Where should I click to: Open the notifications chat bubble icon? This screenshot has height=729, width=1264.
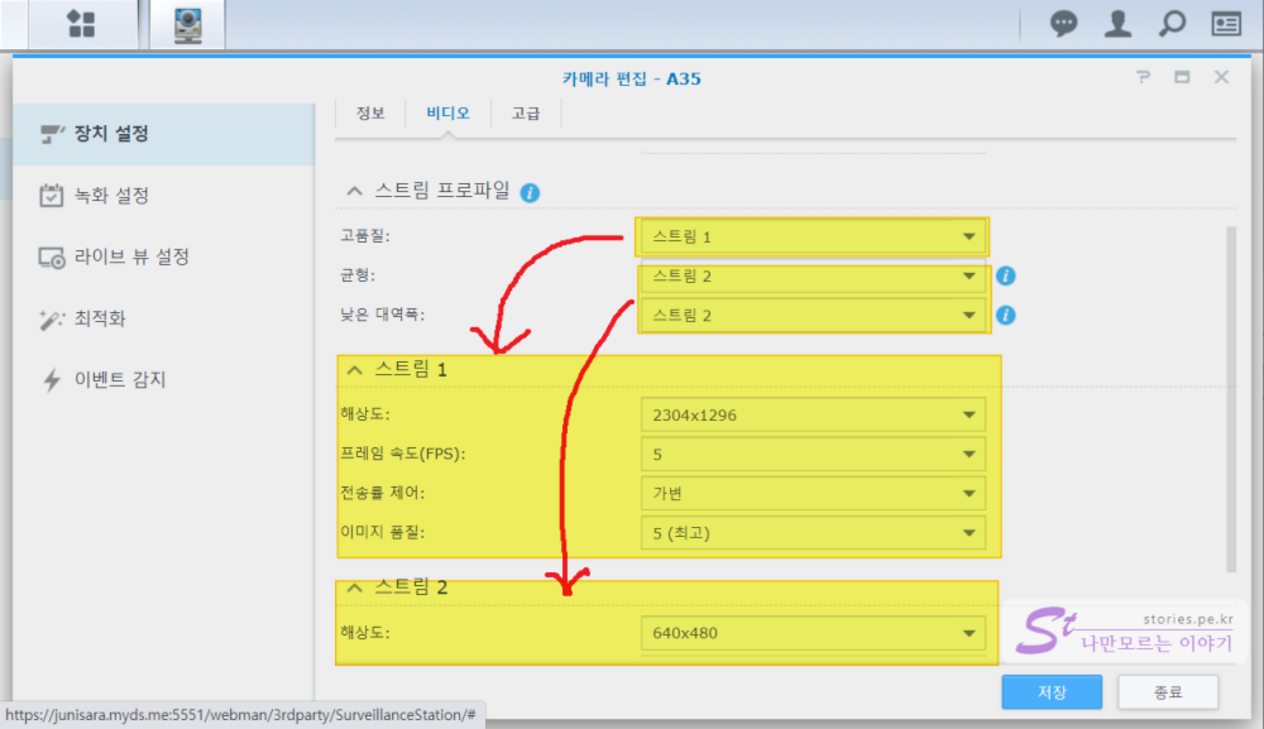1063,24
